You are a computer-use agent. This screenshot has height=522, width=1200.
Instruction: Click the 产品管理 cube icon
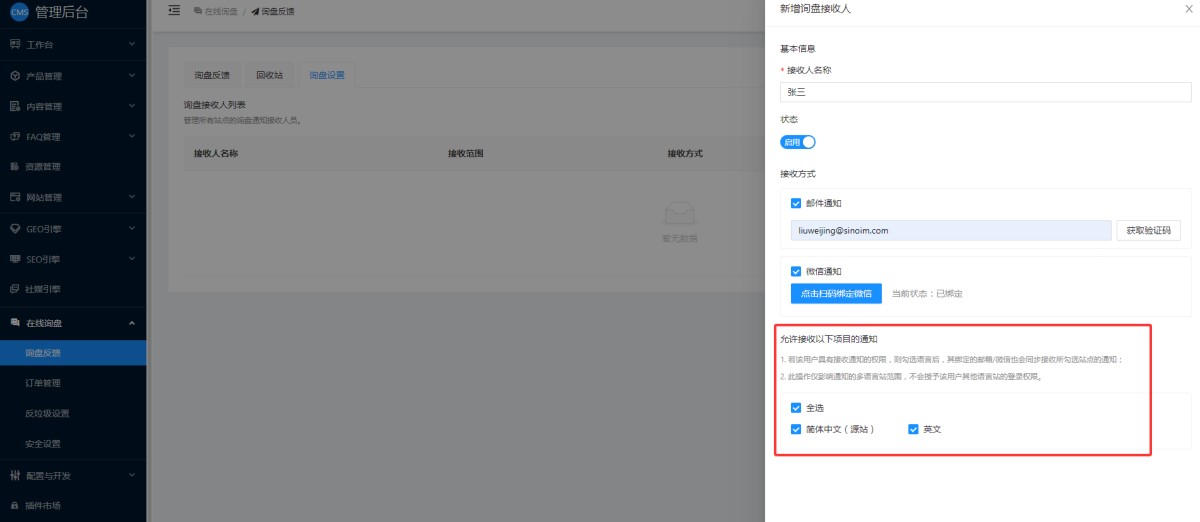point(15,76)
